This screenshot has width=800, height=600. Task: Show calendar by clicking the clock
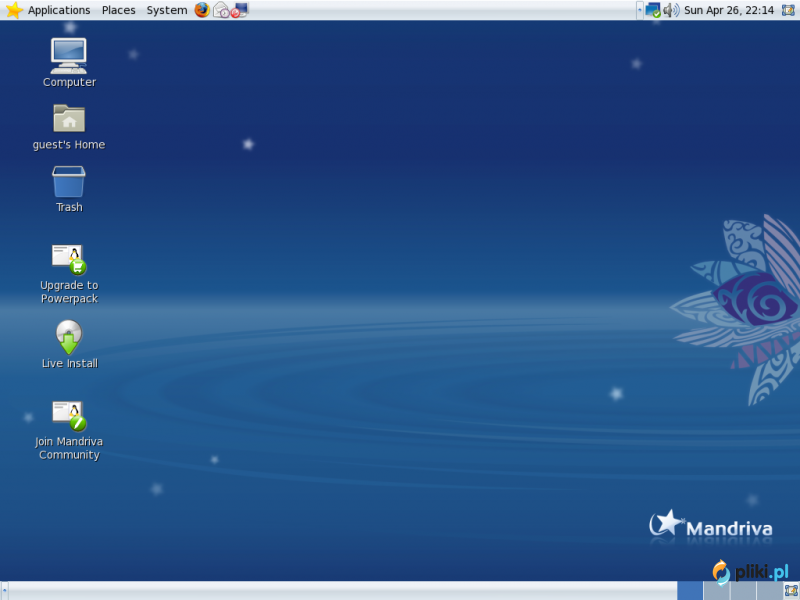point(729,10)
